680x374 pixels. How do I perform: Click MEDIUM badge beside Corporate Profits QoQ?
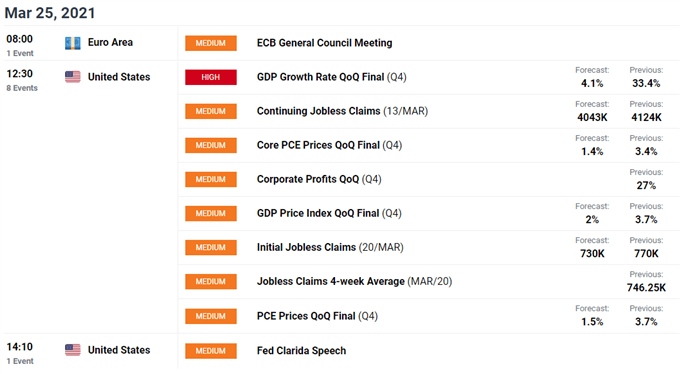click(211, 179)
